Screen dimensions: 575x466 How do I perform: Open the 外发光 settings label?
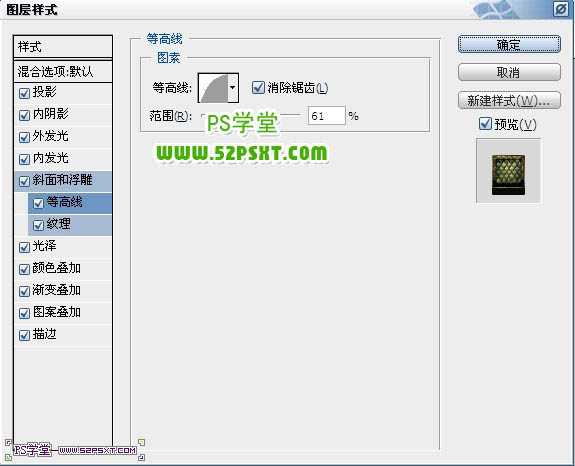click(x=51, y=136)
